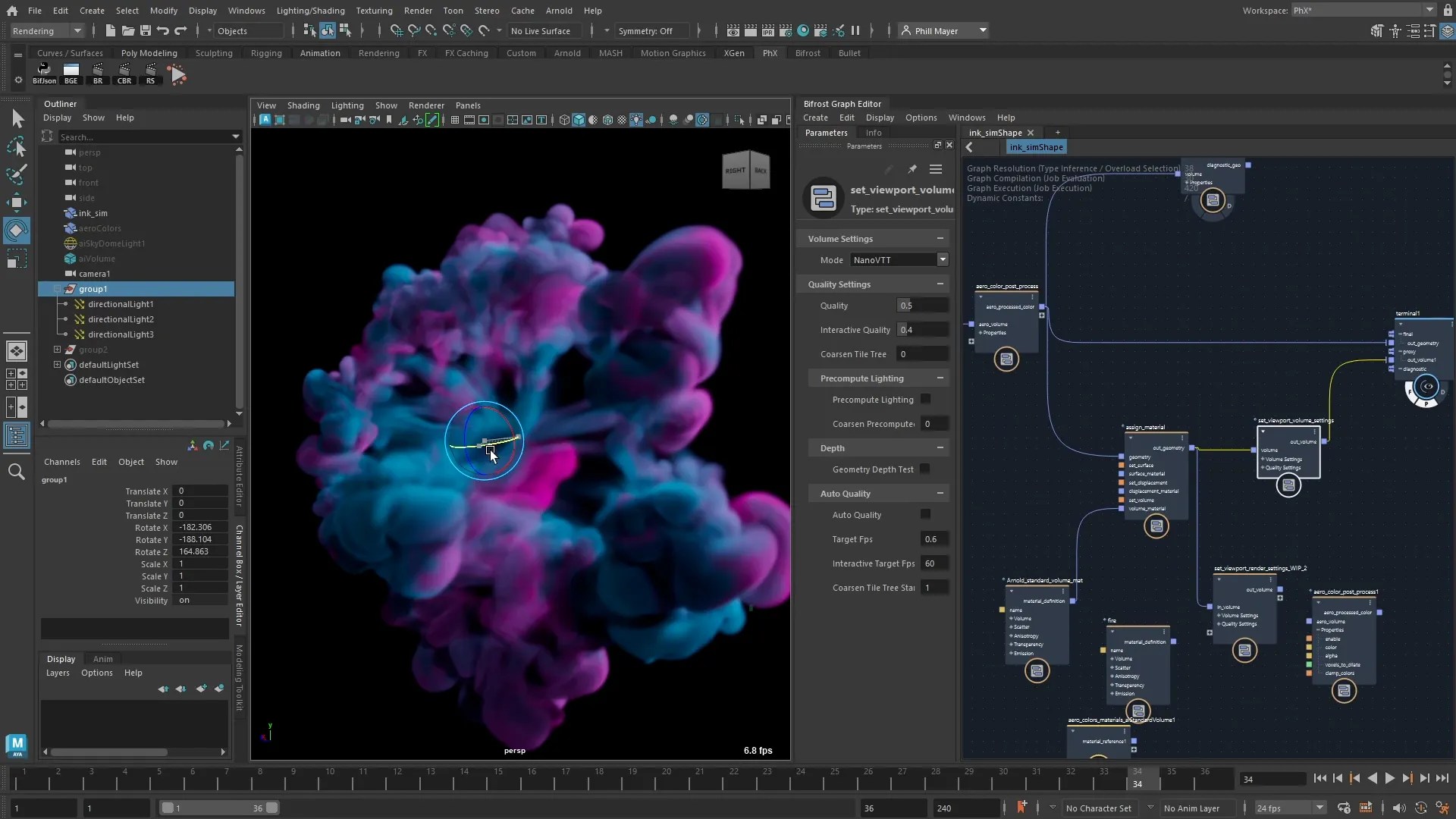
Task: Select the Move tool in the toolbox
Action: tap(16, 202)
